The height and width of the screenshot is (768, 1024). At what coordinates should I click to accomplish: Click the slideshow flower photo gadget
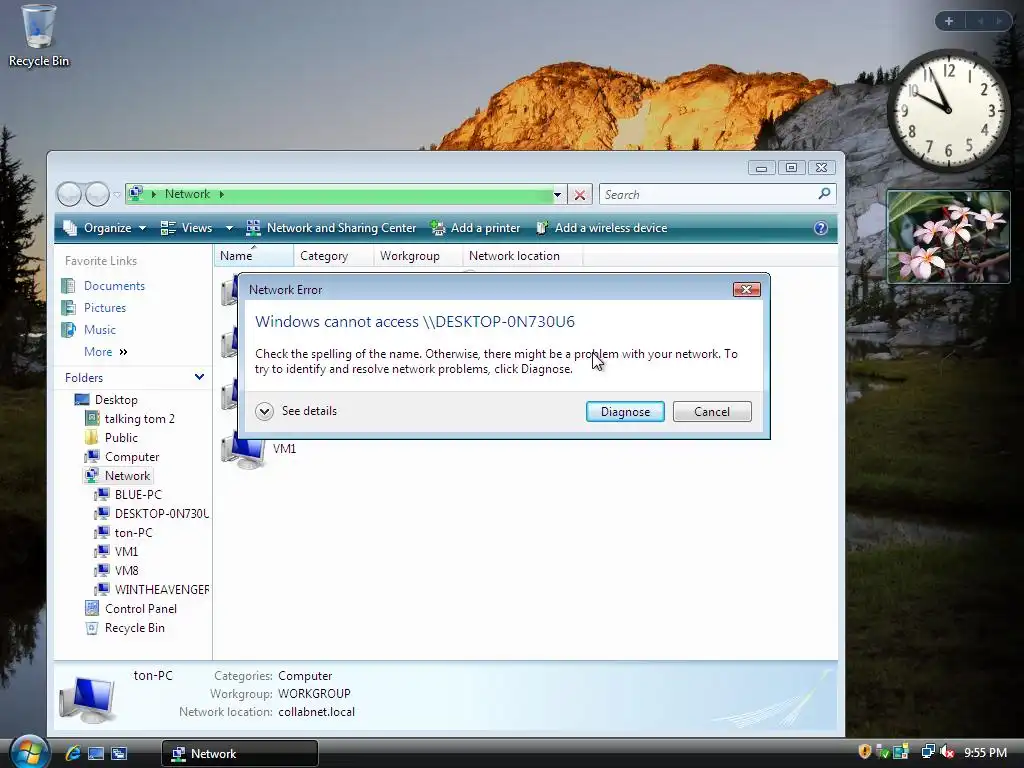(x=948, y=237)
